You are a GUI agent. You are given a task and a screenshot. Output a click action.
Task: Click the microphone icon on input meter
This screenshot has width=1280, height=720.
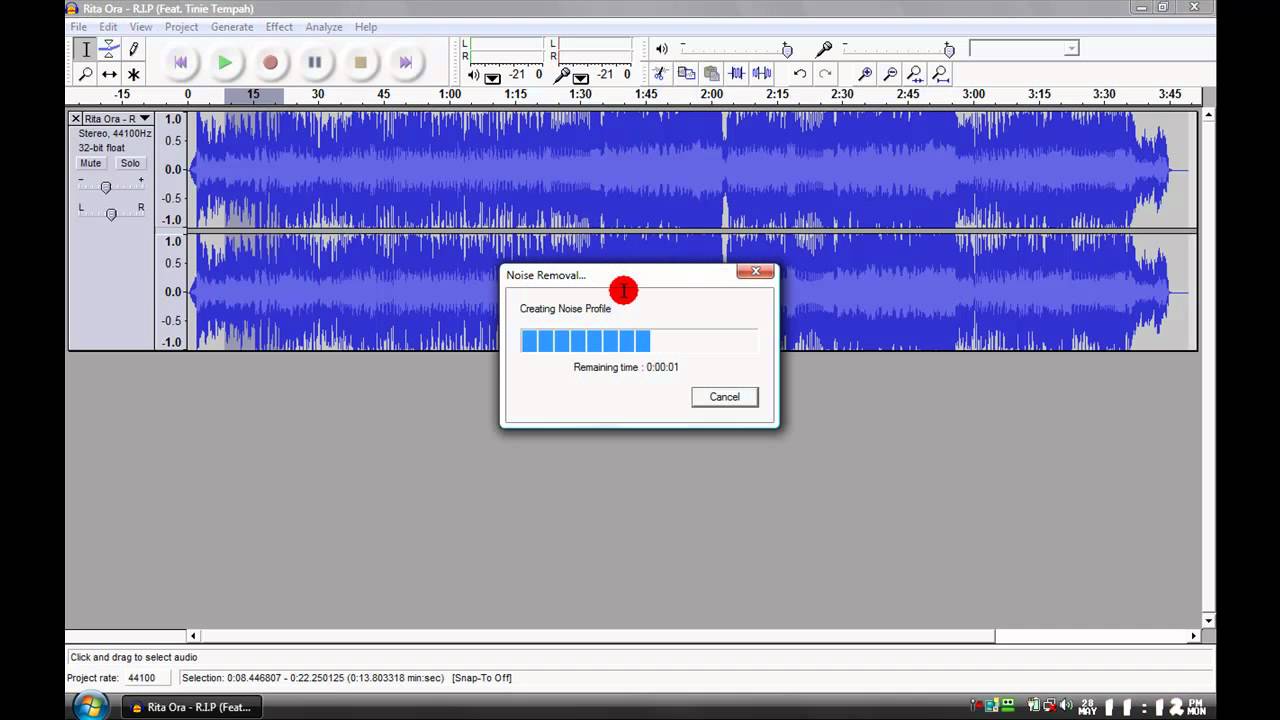pyautogui.click(x=563, y=75)
